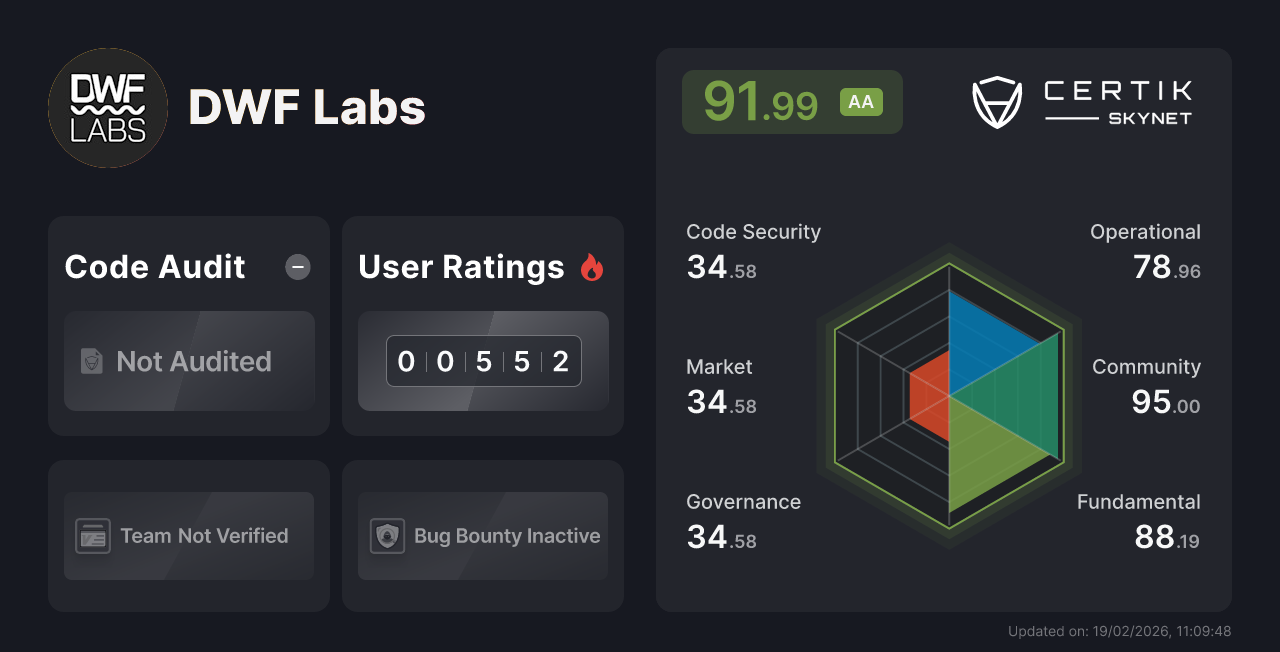Screen dimensions: 1280x652
Task: Click the flame icon next to User Ratings
Action: [x=592, y=266]
